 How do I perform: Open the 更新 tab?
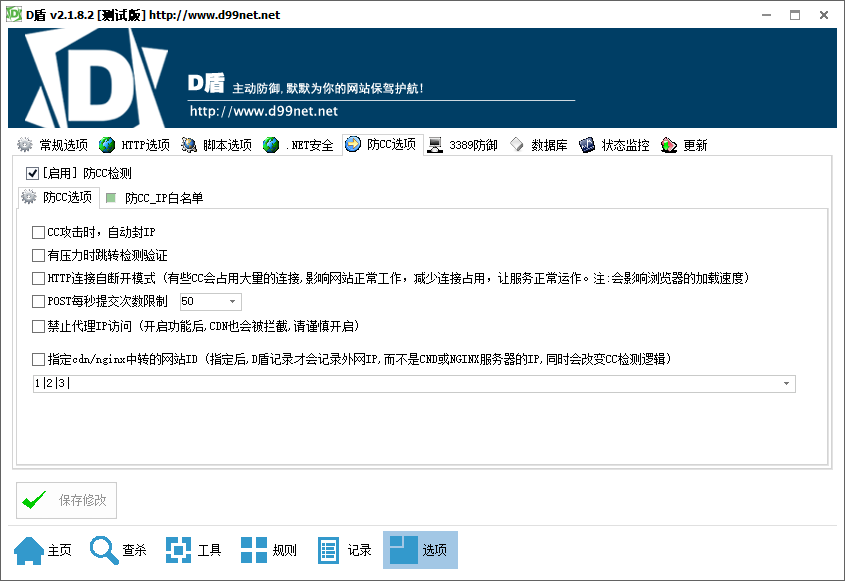coord(684,144)
